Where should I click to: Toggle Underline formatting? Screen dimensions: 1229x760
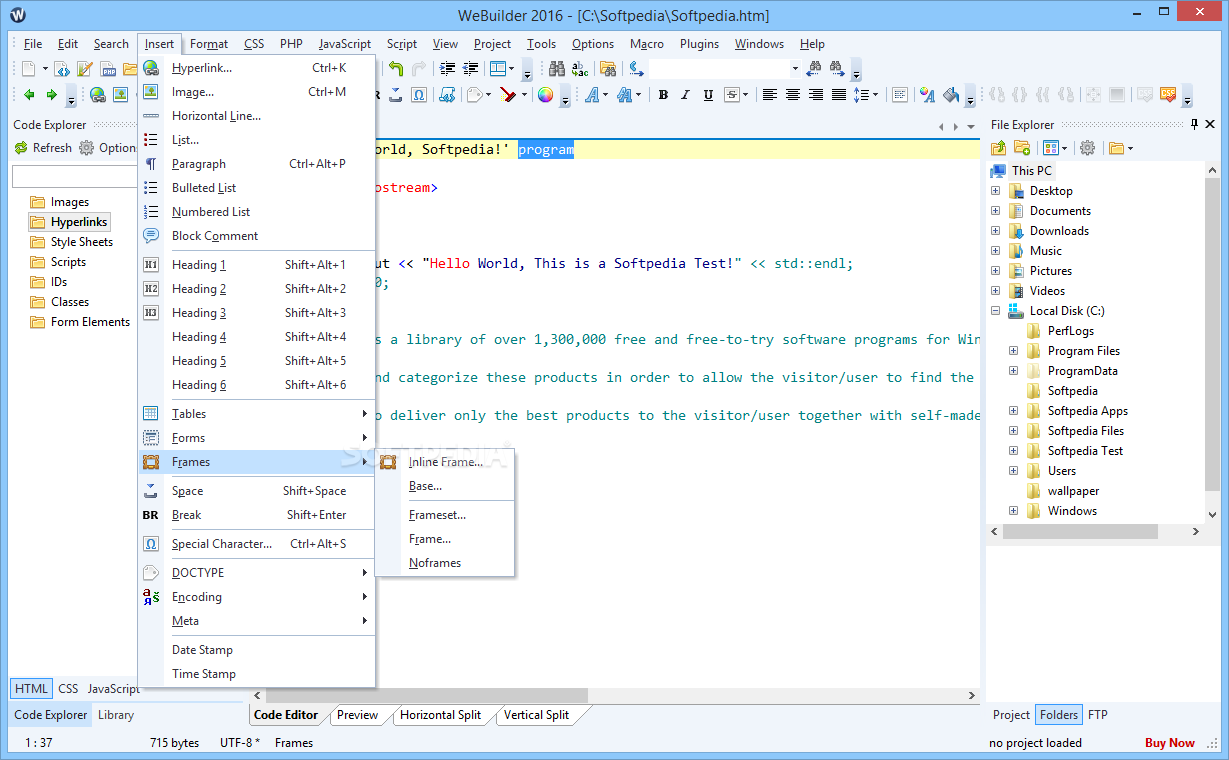tap(708, 95)
